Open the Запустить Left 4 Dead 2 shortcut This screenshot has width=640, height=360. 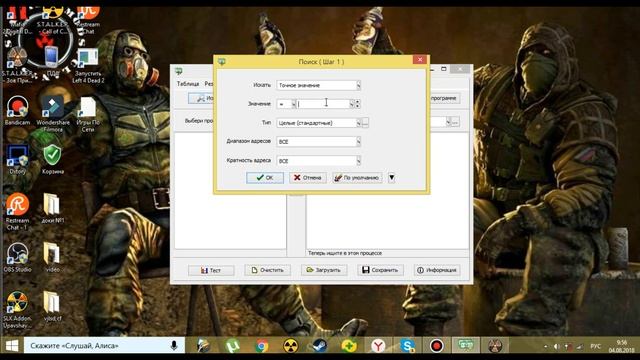(x=88, y=65)
